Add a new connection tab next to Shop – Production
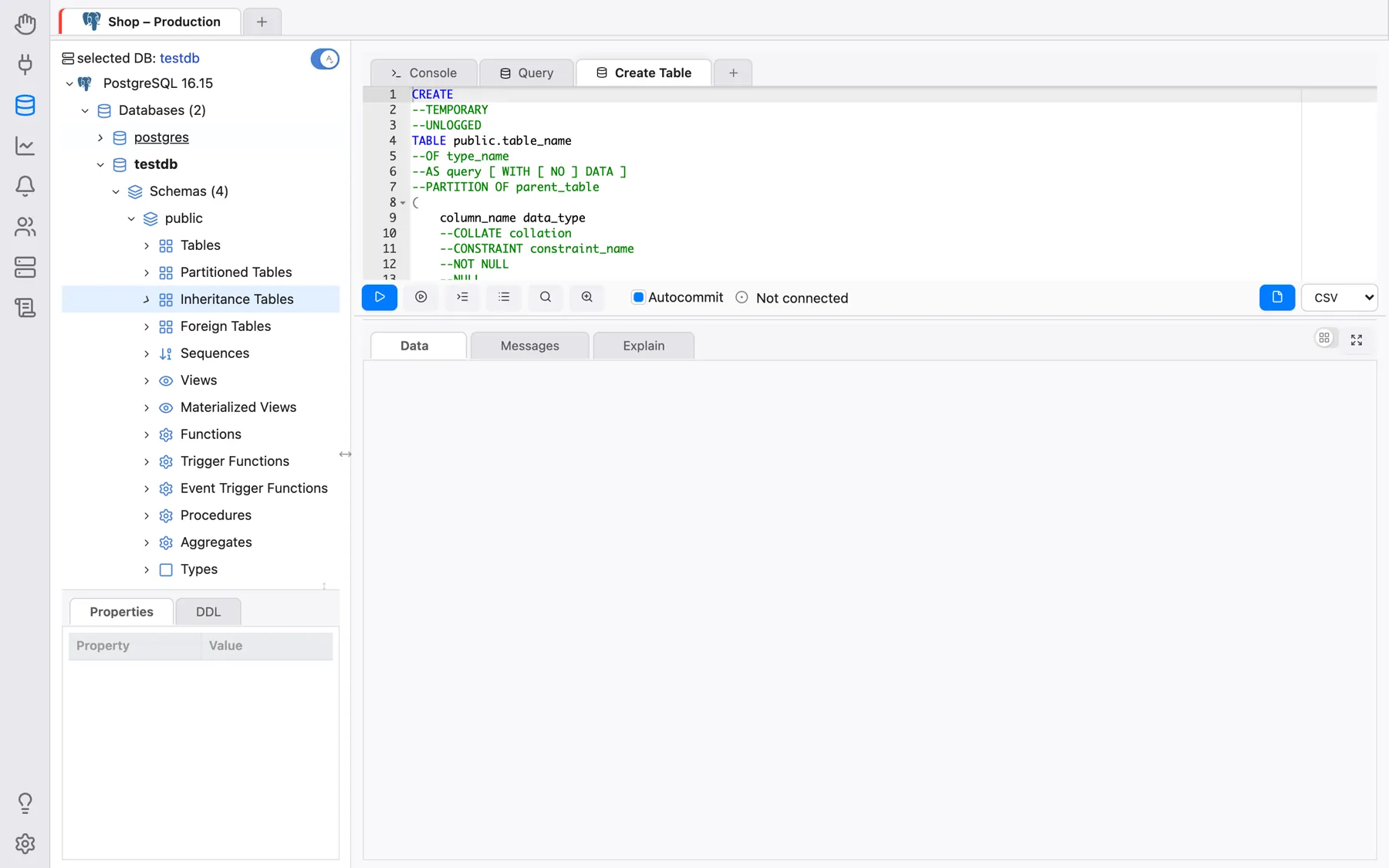This screenshot has width=1389, height=868. [262, 22]
